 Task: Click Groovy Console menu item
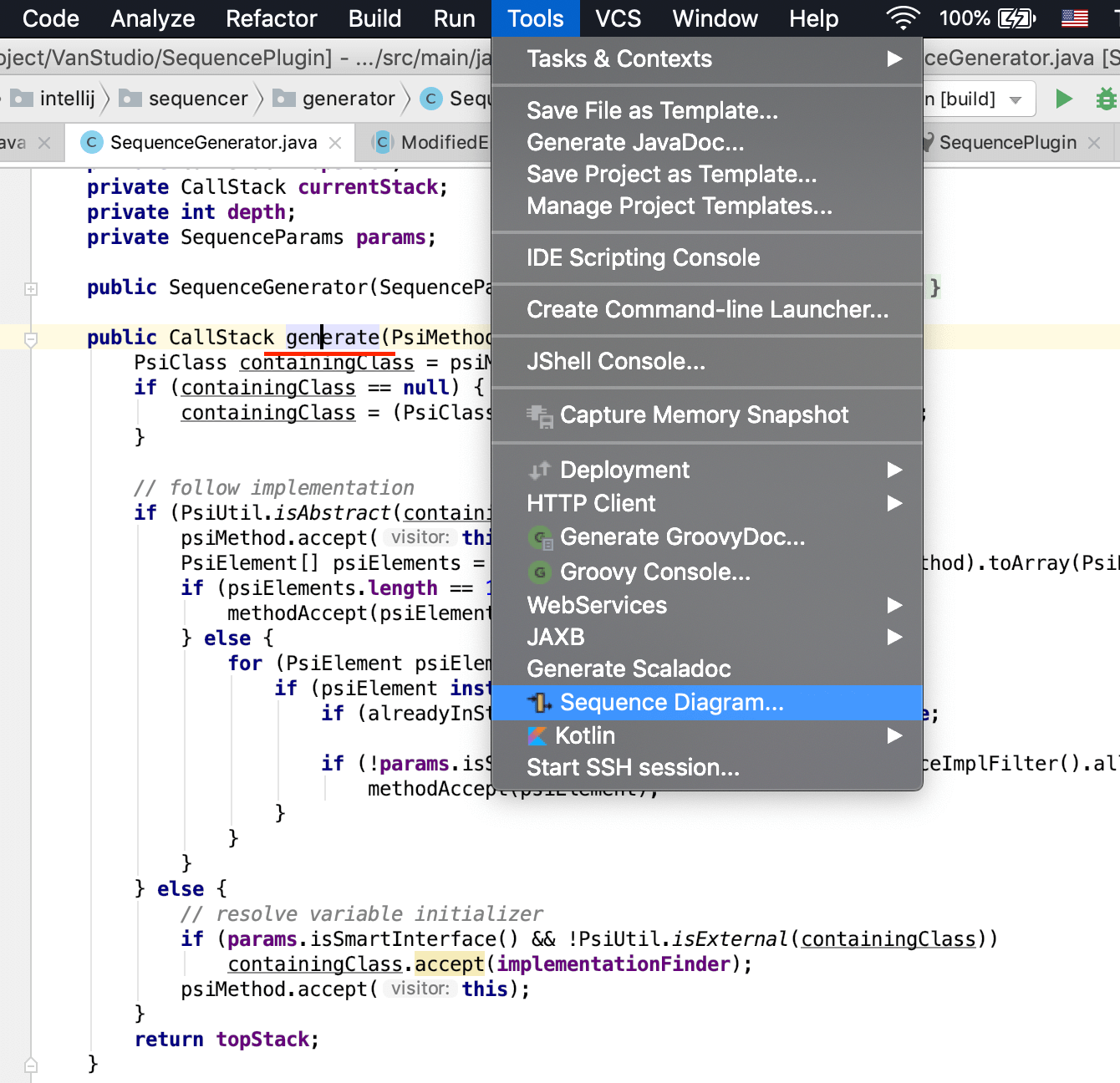pos(707,572)
